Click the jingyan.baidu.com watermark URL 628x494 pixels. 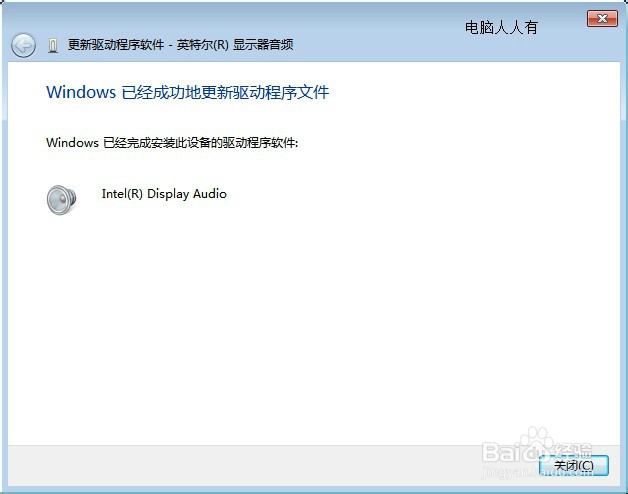coord(537,472)
